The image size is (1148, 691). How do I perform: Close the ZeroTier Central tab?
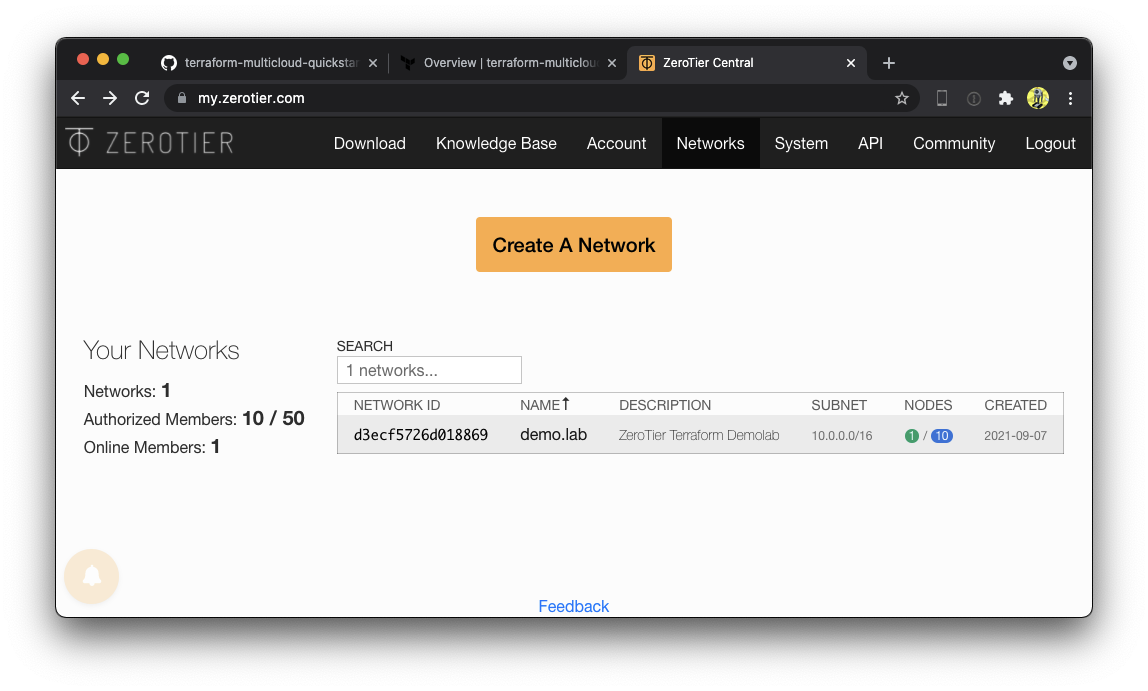(x=851, y=63)
